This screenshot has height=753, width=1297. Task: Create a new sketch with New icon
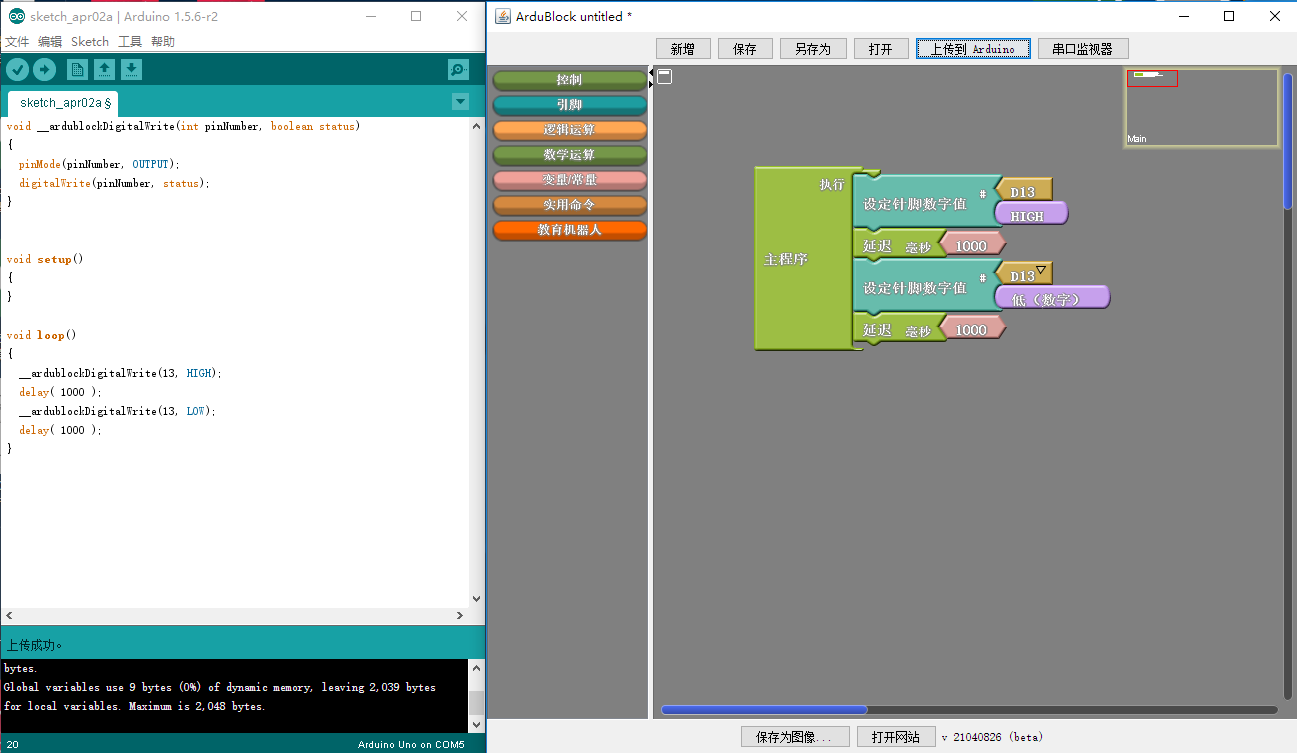click(x=77, y=69)
